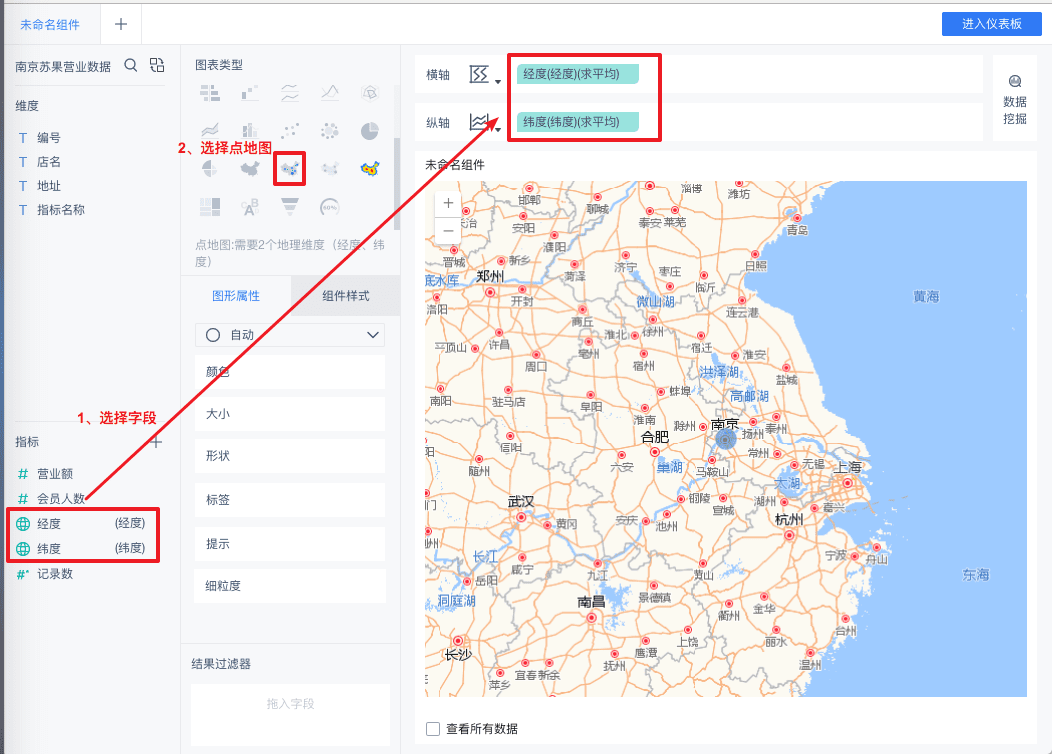Open the 纬度(纬度)(求平均) field menu
This screenshot has width=1052, height=754.
(x=577, y=121)
